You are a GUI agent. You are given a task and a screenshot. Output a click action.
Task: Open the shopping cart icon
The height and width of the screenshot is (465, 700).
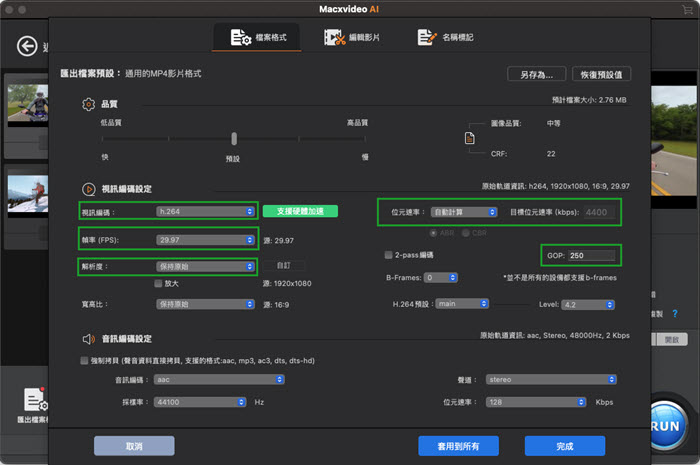click(x=687, y=9)
